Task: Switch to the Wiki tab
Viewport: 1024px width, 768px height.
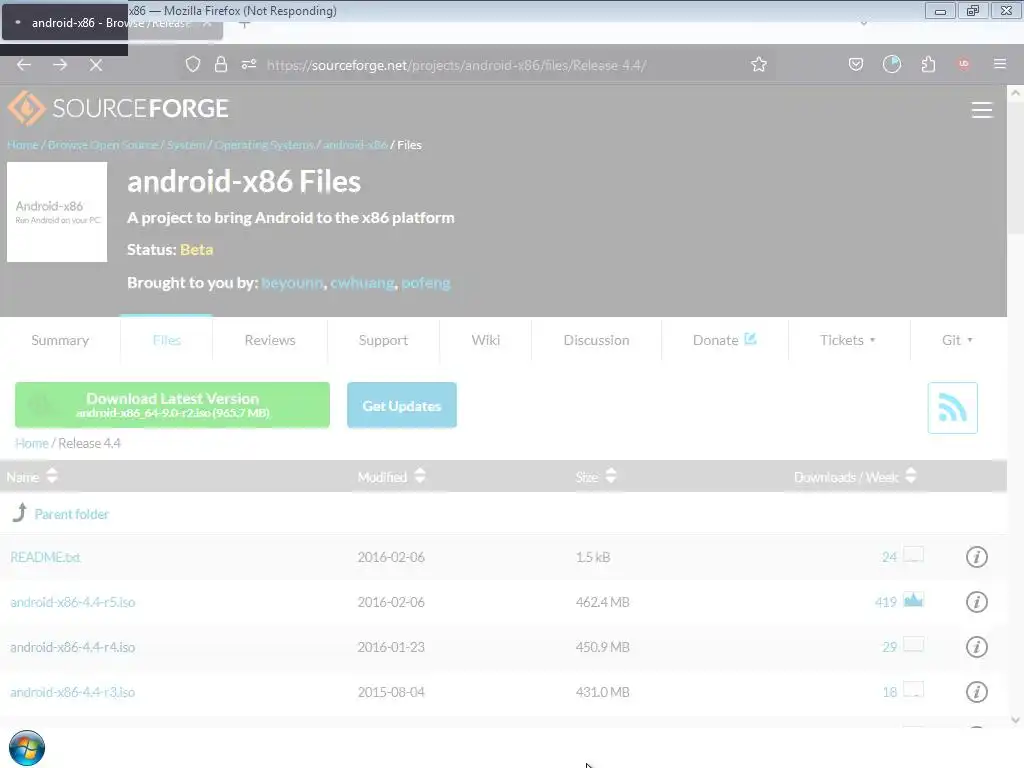Action: (x=486, y=340)
